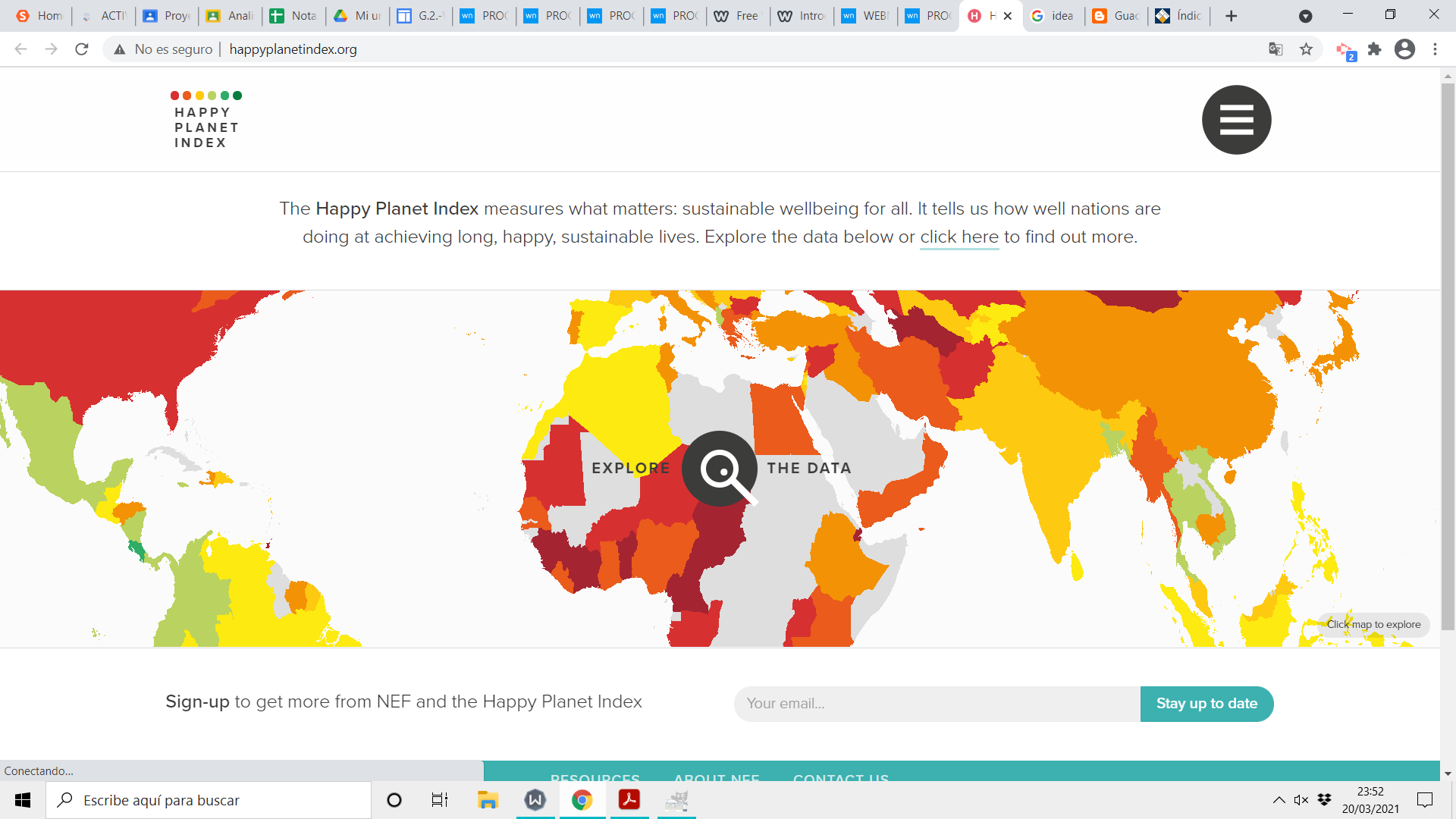
Task: Click the not-secure warning triangle icon
Action: (119, 49)
